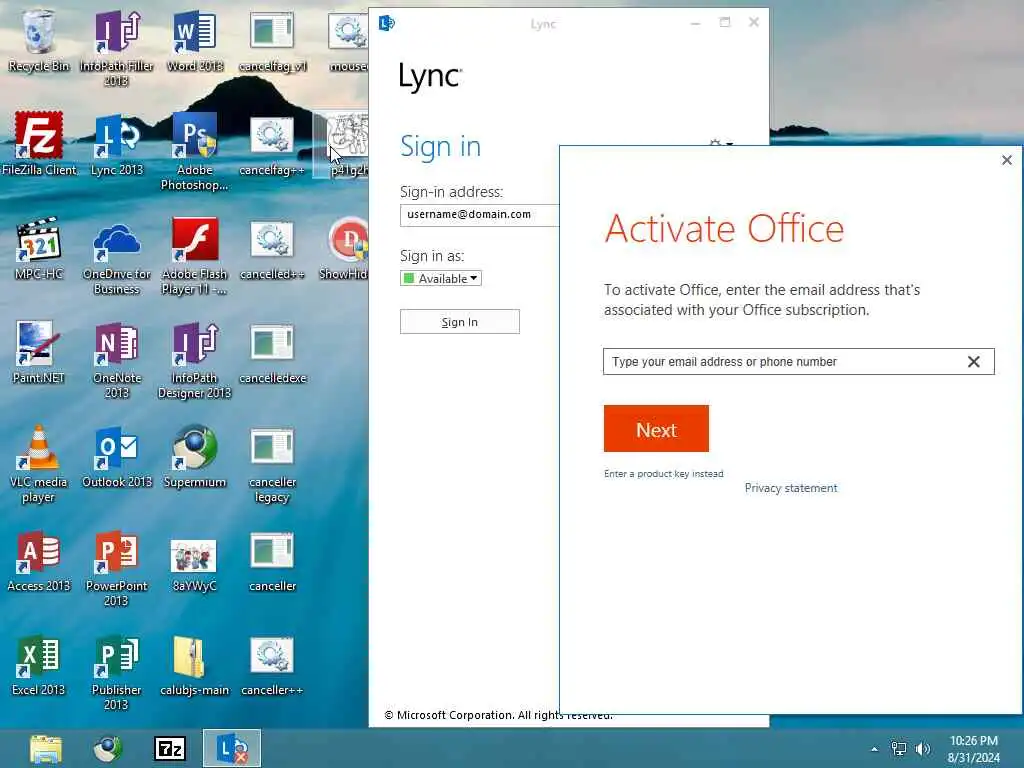The image size is (1024, 768).
Task: Open OneNote 2013 shortcut
Action: 116,359
